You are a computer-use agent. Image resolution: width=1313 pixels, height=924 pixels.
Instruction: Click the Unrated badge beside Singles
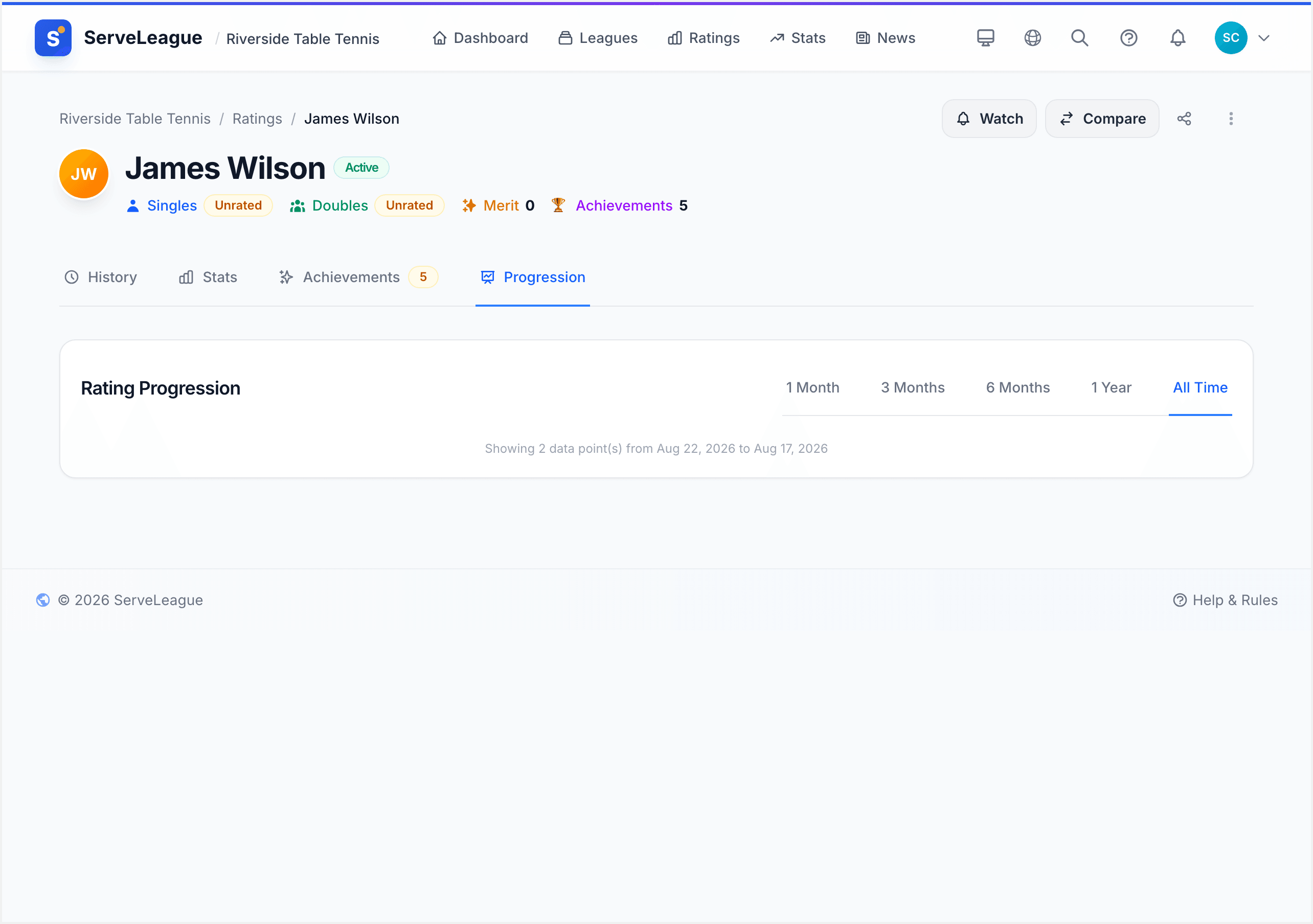click(x=238, y=205)
